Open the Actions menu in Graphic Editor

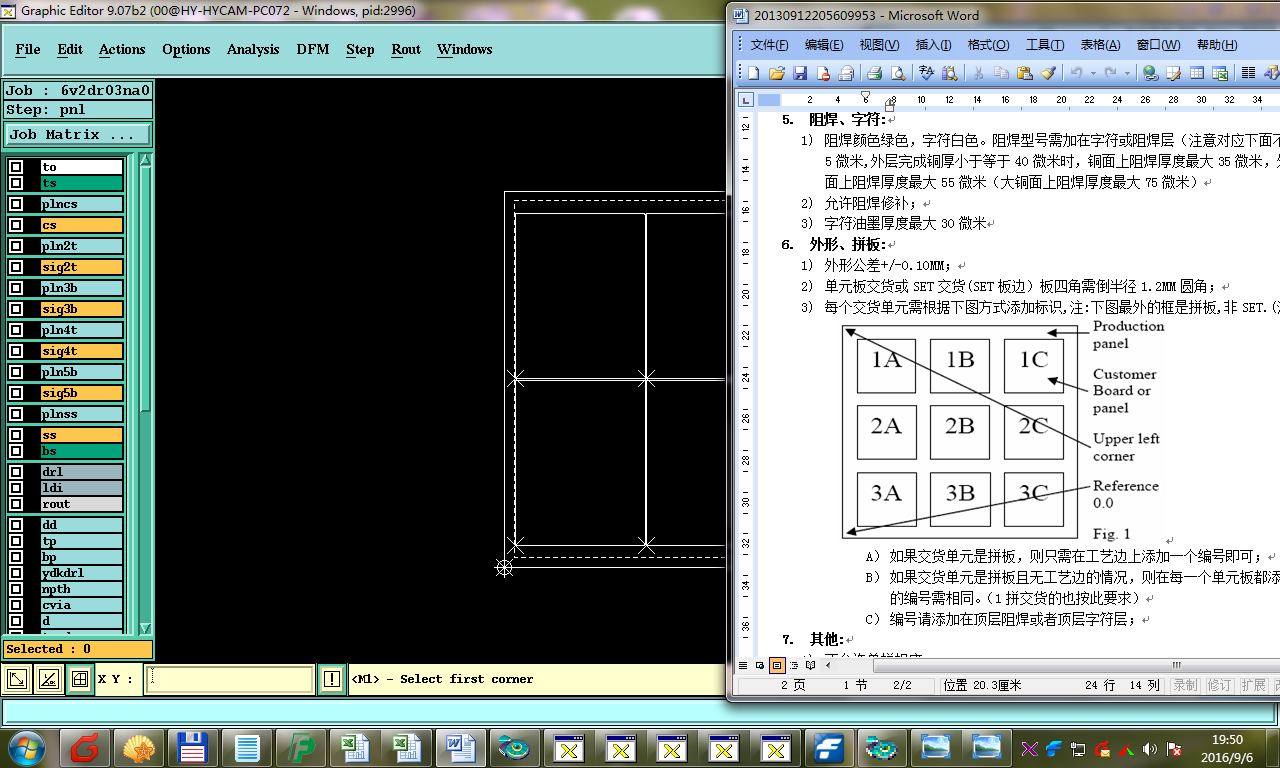coord(122,49)
